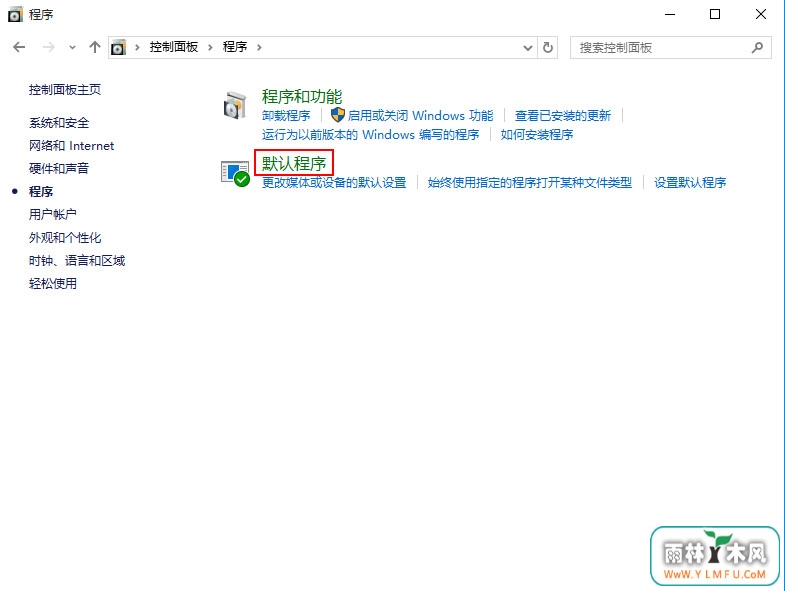This screenshot has width=785, height=591.
Task: Go up one level with Up arrow
Action: (x=95, y=47)
